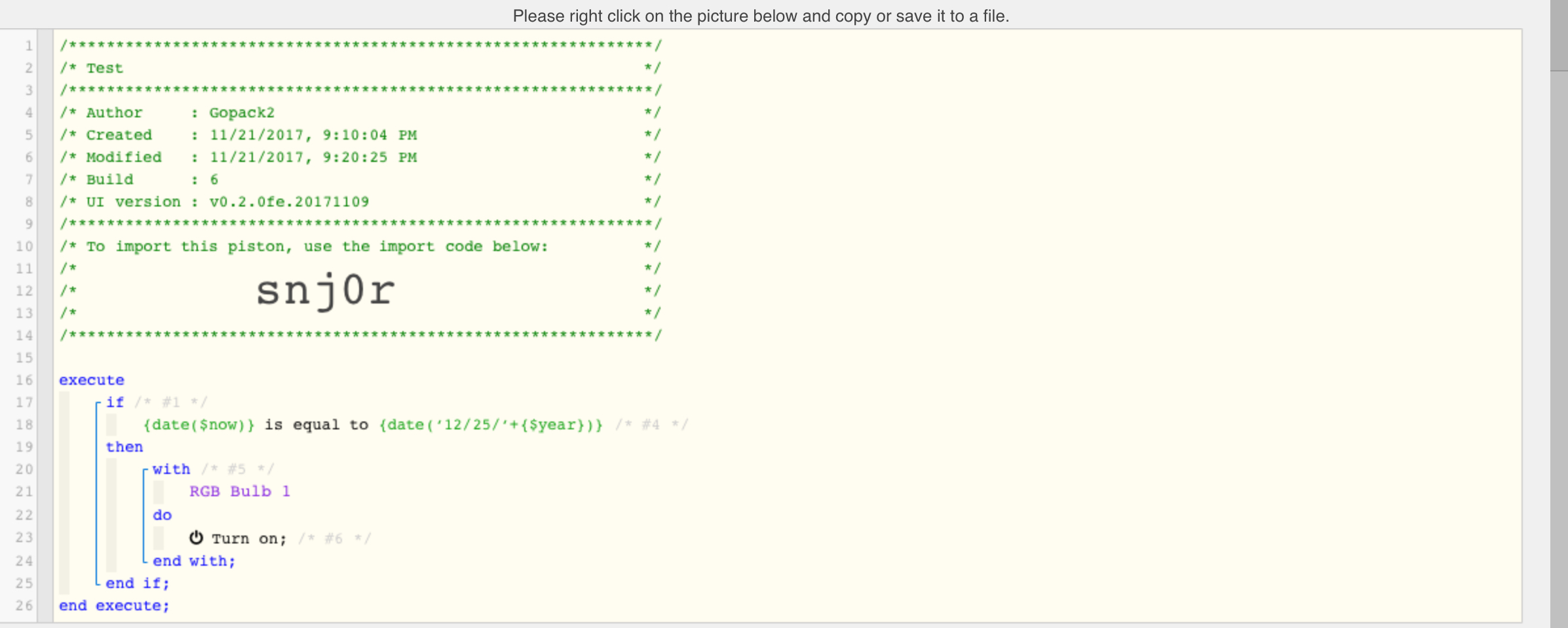Click the UI version v0.2.0fe.20171109 line
This screenshot has height=628, width=1568.
360,202
